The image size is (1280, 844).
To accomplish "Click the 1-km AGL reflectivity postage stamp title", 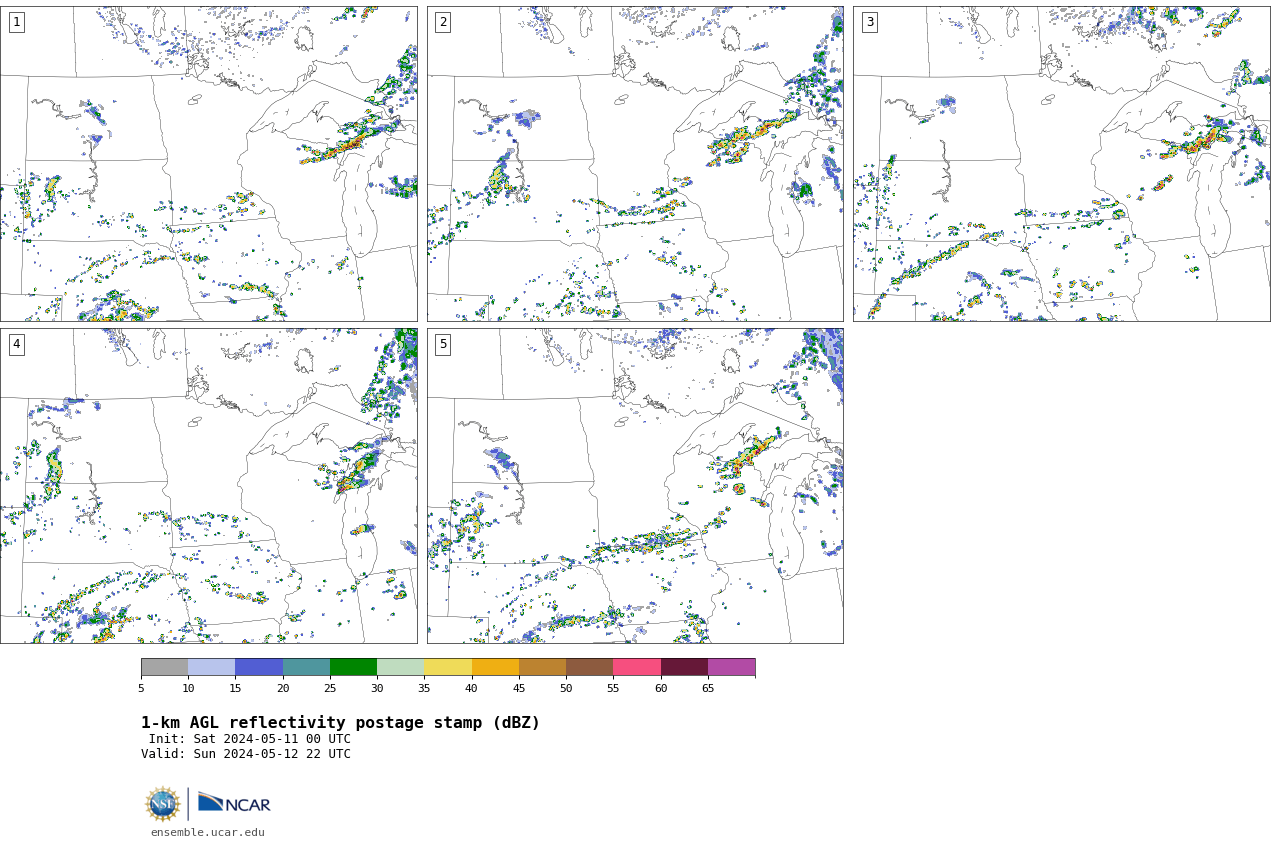I will [x=340, y=723].
